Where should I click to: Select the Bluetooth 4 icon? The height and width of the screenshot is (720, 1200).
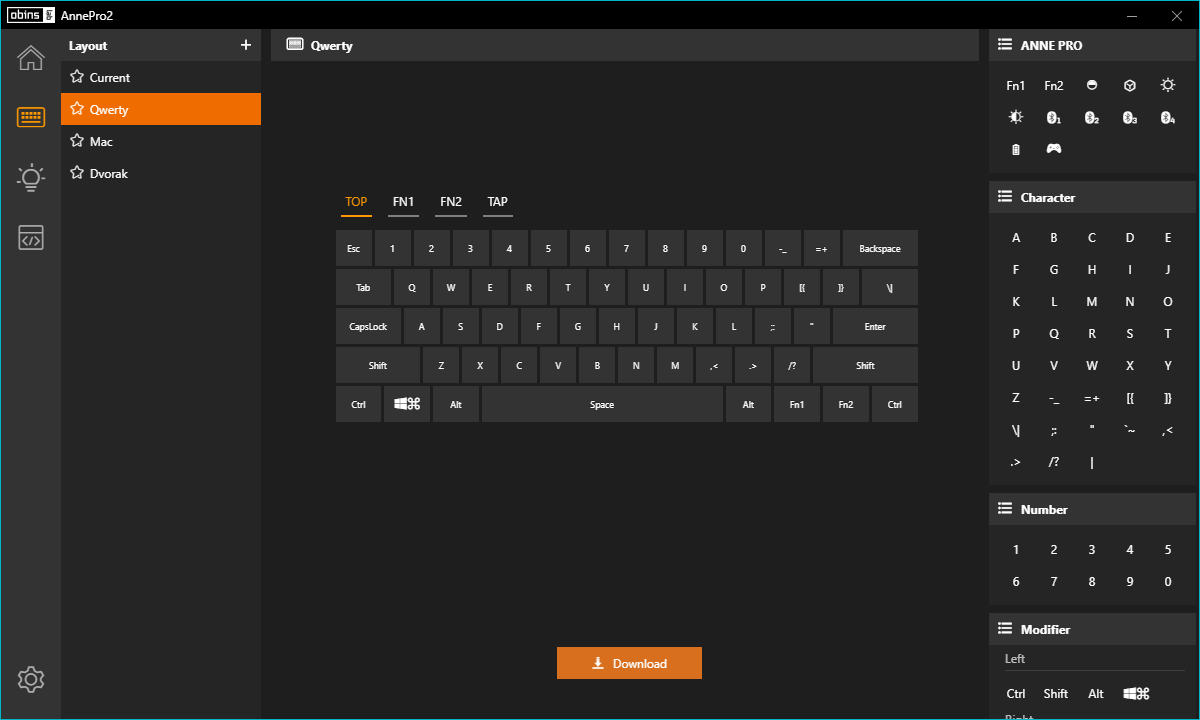pyautogui.click(x=1168, y=118)
